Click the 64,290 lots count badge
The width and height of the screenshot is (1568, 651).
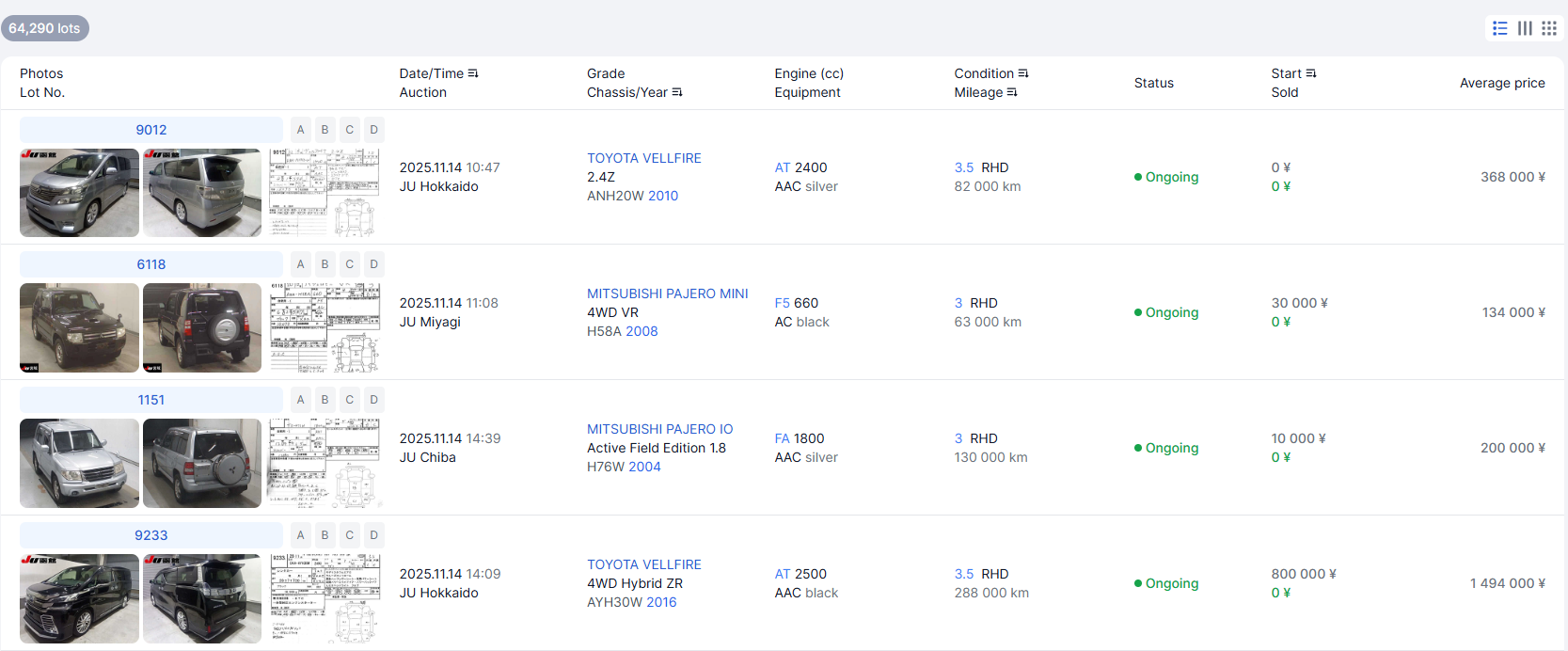pos(44,28)
